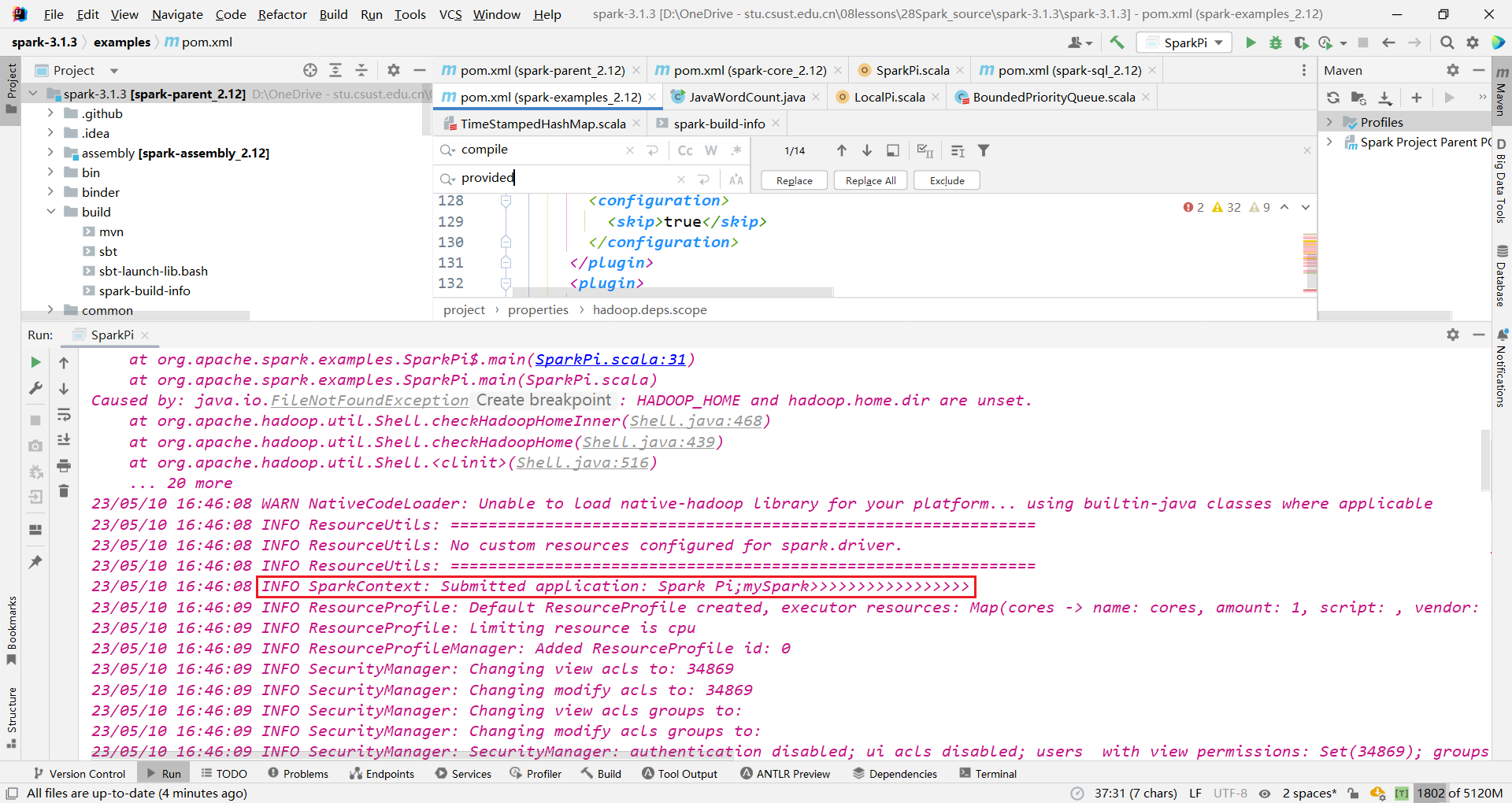Expand assembly module folder
Viewport: 1512px width, 803px height.
[50, 153]
